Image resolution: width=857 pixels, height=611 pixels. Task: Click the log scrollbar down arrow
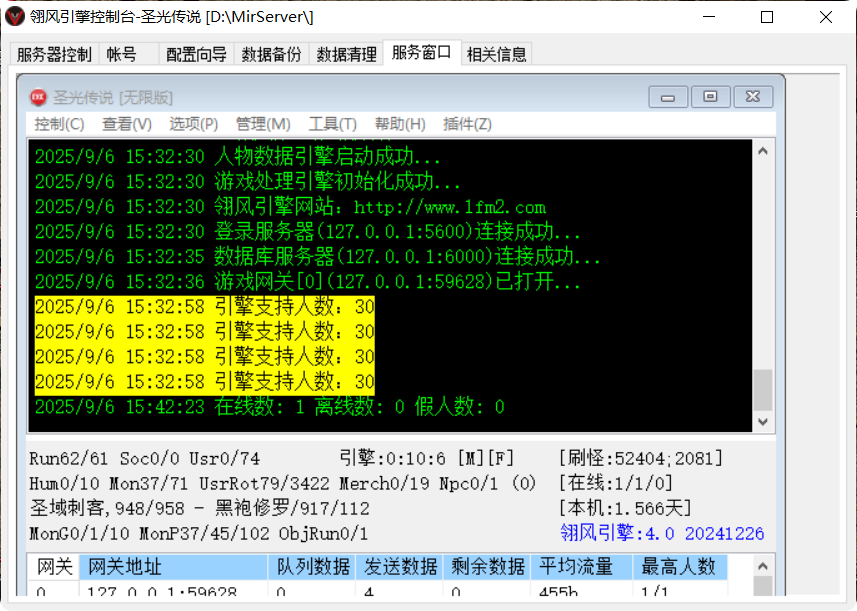[761, 423]
